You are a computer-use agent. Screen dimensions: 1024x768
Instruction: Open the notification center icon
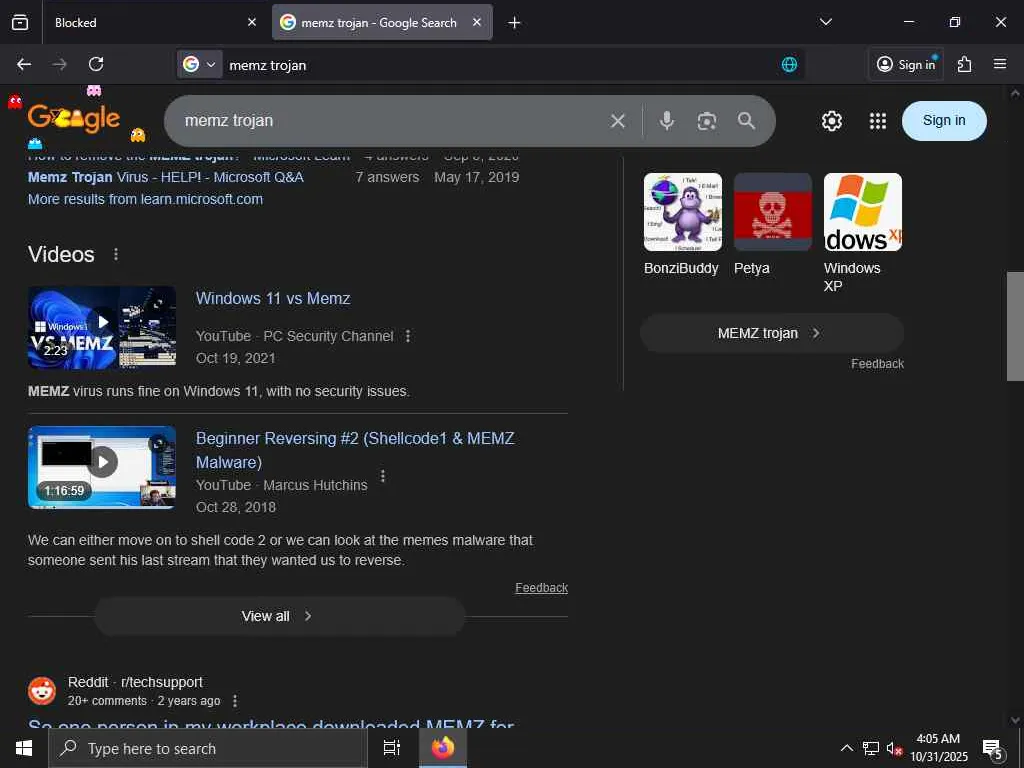coord(993,749)
